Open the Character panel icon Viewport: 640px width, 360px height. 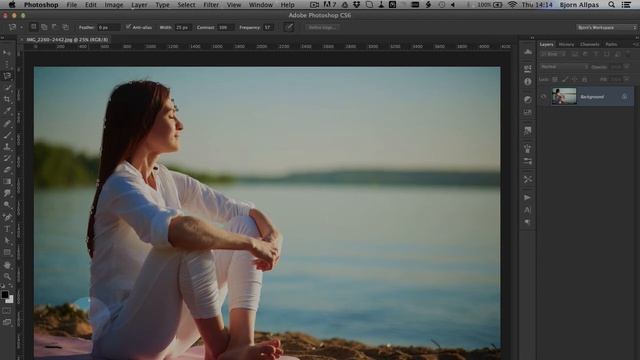pos(527,210)
